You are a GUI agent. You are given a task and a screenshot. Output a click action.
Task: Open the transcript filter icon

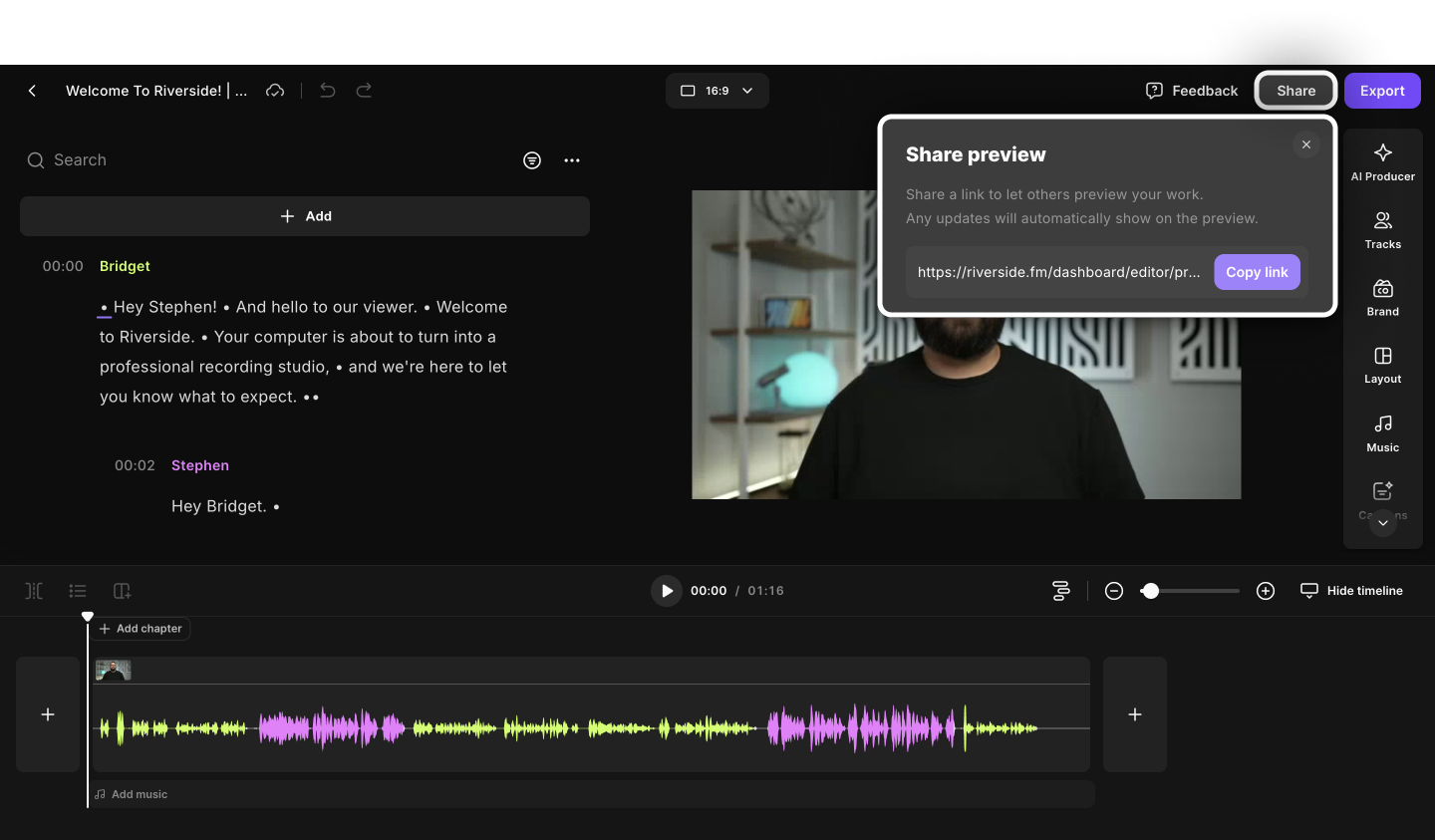point(532,160)
